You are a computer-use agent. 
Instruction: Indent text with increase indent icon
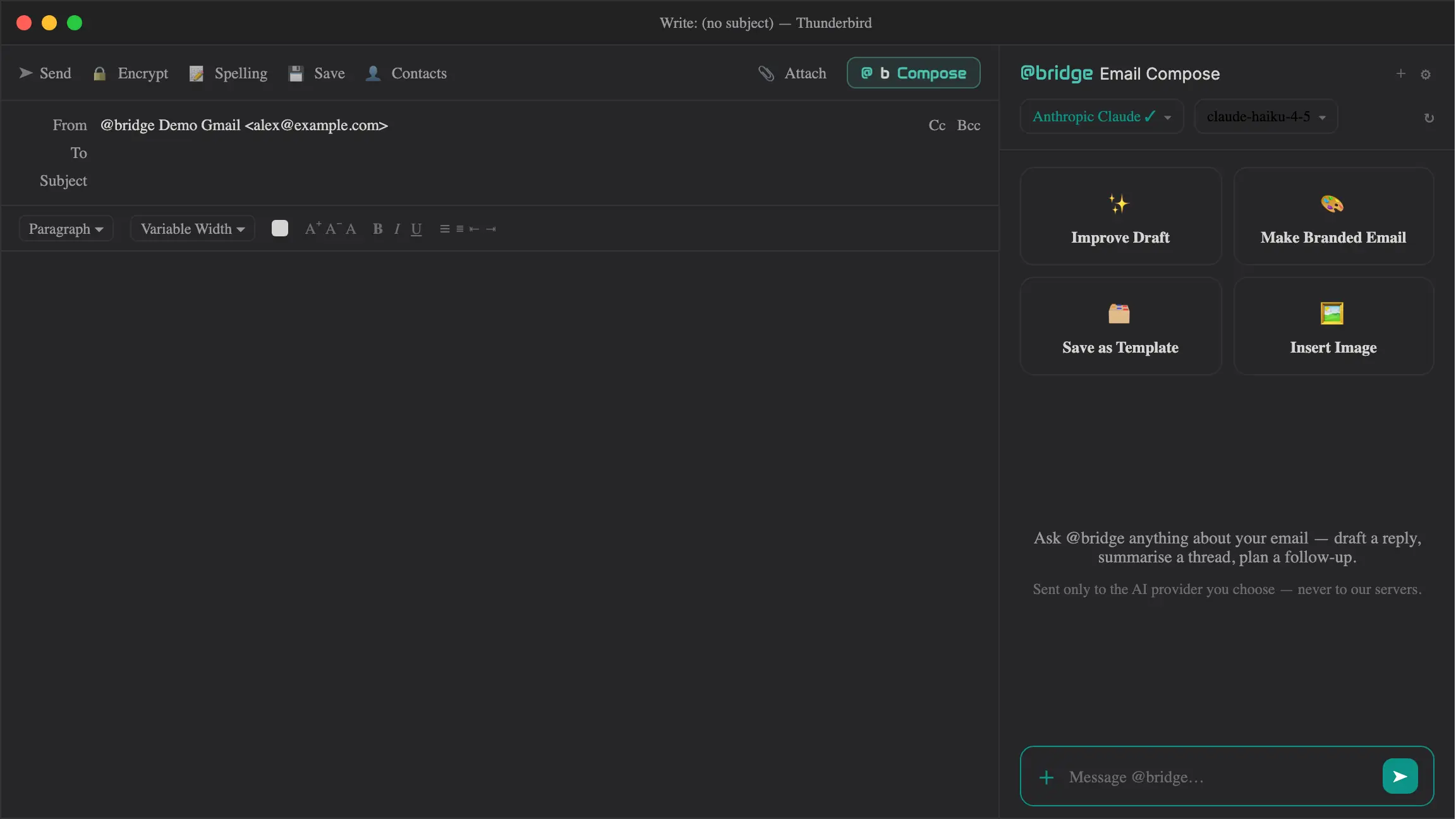pyautogui.click(x=491, y=229)
